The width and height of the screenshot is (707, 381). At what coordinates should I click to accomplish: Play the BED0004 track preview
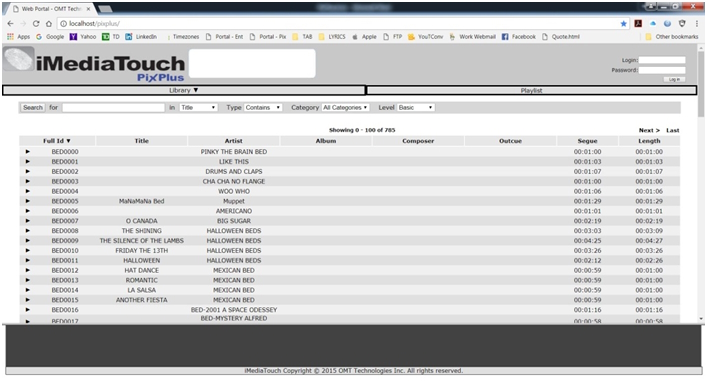(x=28, y=191)
